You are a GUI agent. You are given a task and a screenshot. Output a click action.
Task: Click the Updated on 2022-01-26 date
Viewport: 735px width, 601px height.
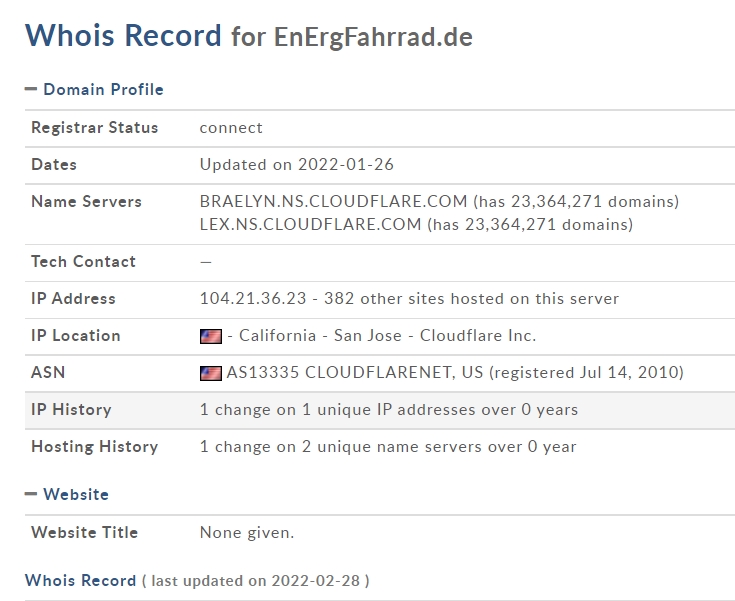(x=297, y=165)
